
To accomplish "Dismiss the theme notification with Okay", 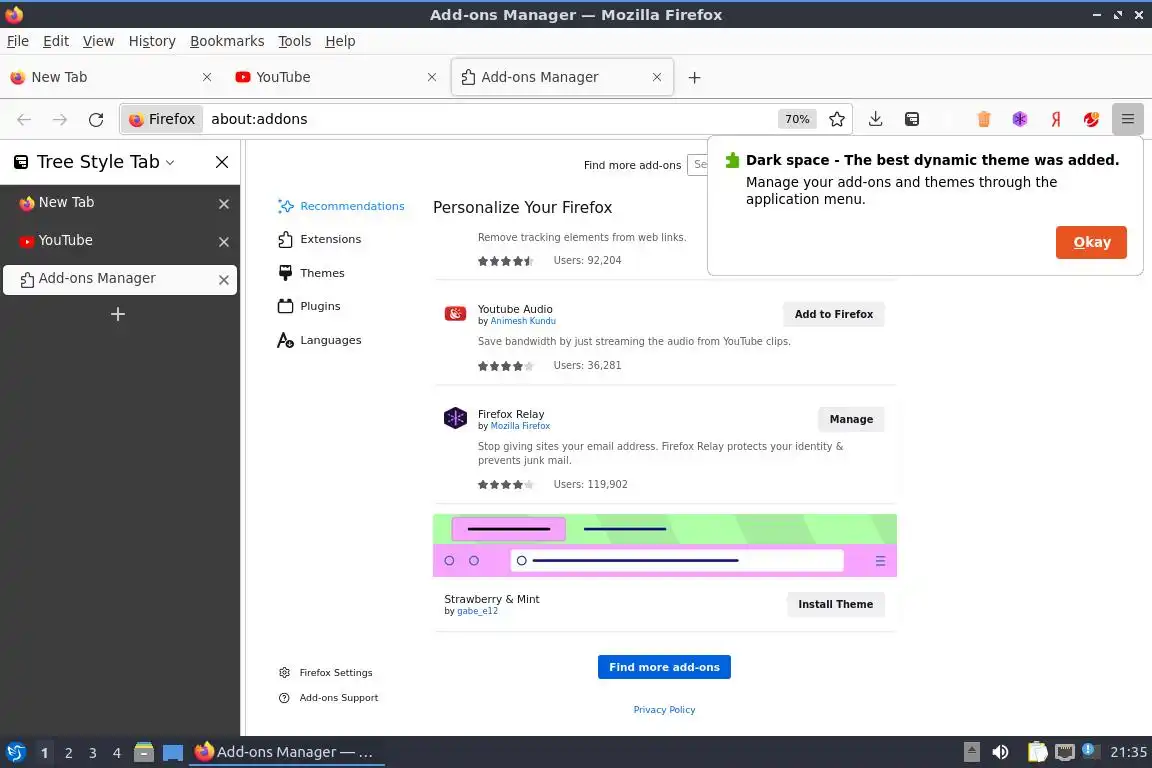I will coord(1091,243).
